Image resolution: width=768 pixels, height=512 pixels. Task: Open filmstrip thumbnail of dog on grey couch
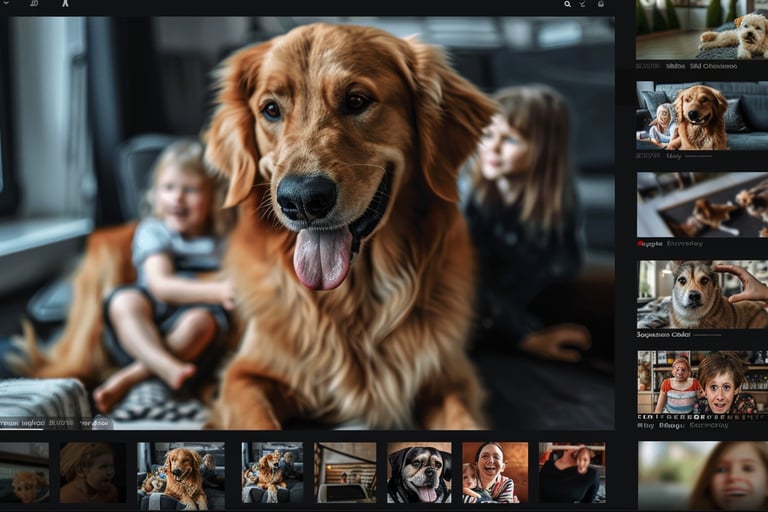pos(272,472)
